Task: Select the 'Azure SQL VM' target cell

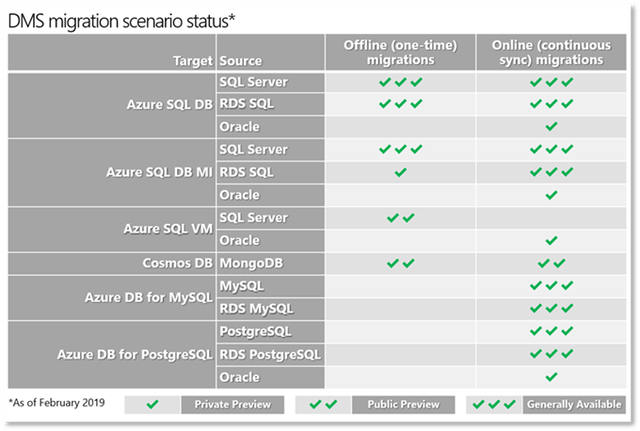Action: tap(112, 229)
